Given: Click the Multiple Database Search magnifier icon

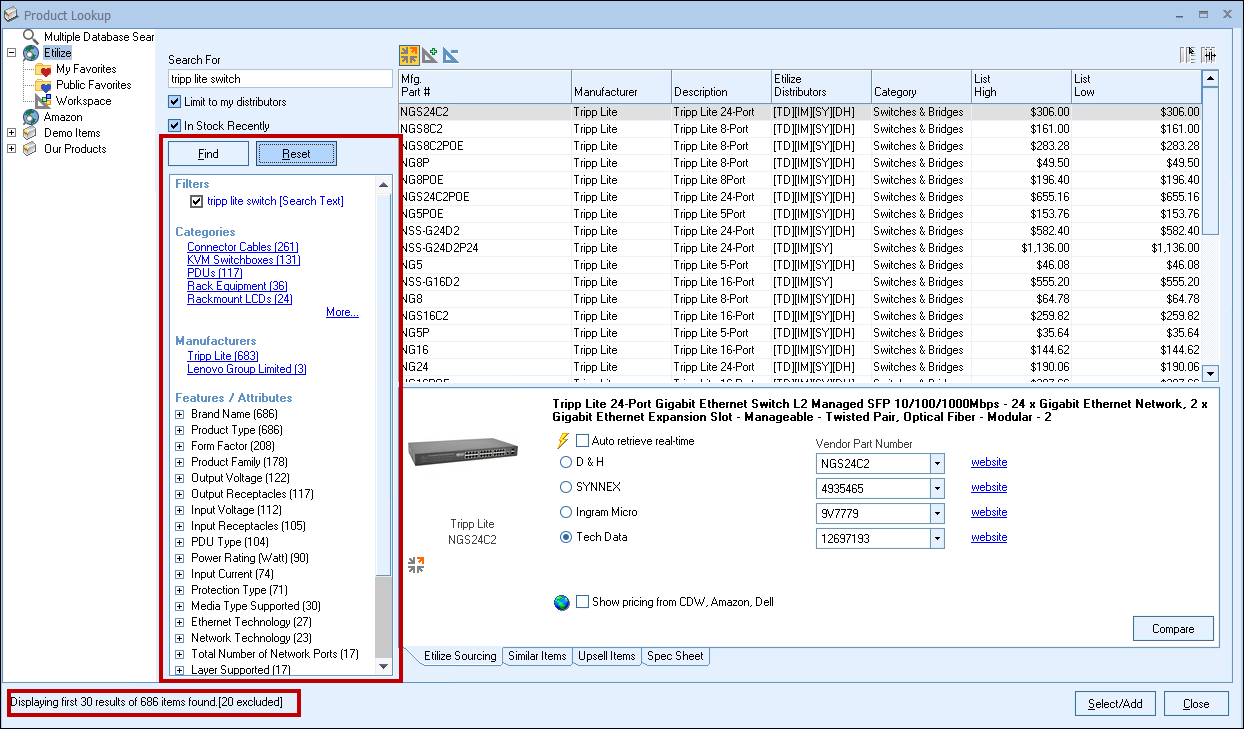Looking at the screenshot, I should (x=31, y=37).
